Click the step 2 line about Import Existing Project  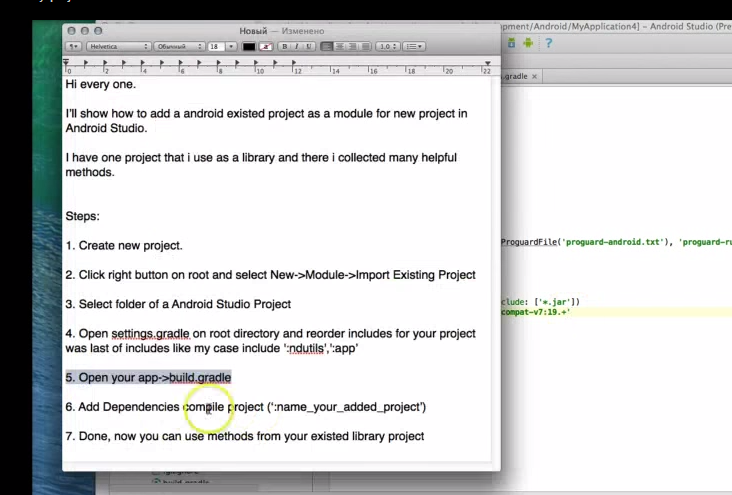270,275
